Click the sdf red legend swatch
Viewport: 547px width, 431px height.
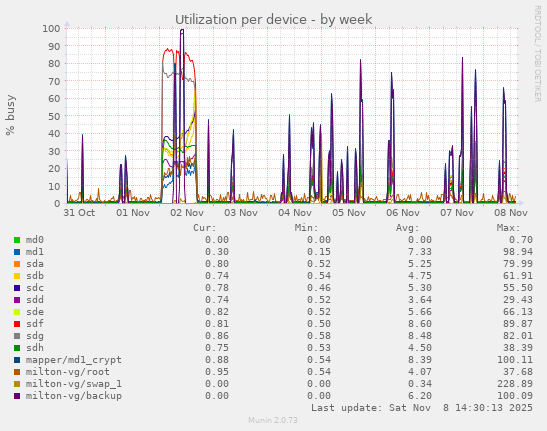(17, 324)
